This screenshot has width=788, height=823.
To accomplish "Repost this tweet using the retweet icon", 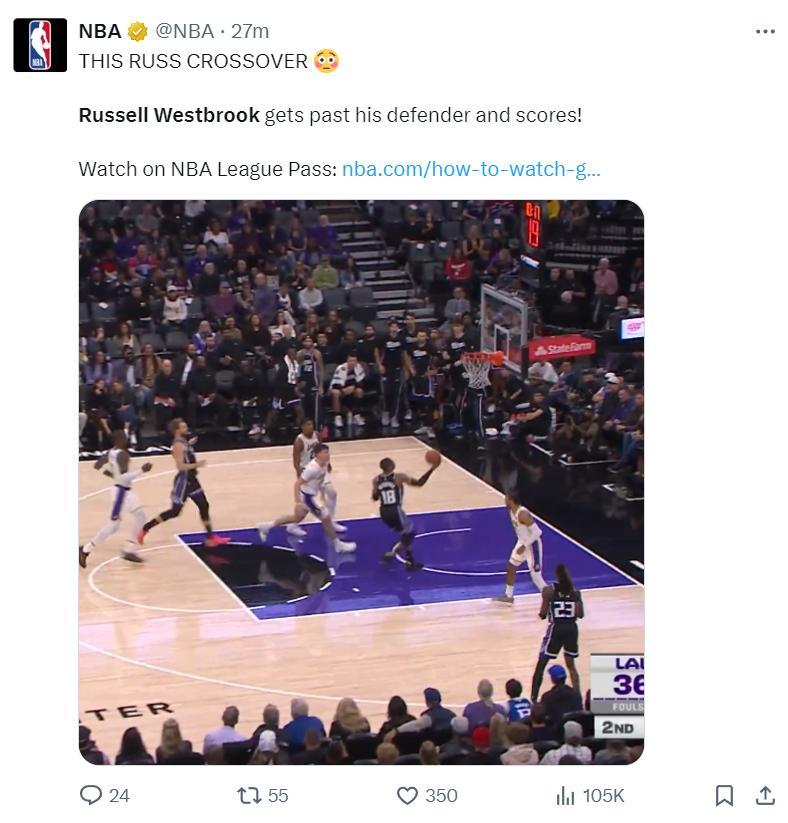I will point(249,795).
